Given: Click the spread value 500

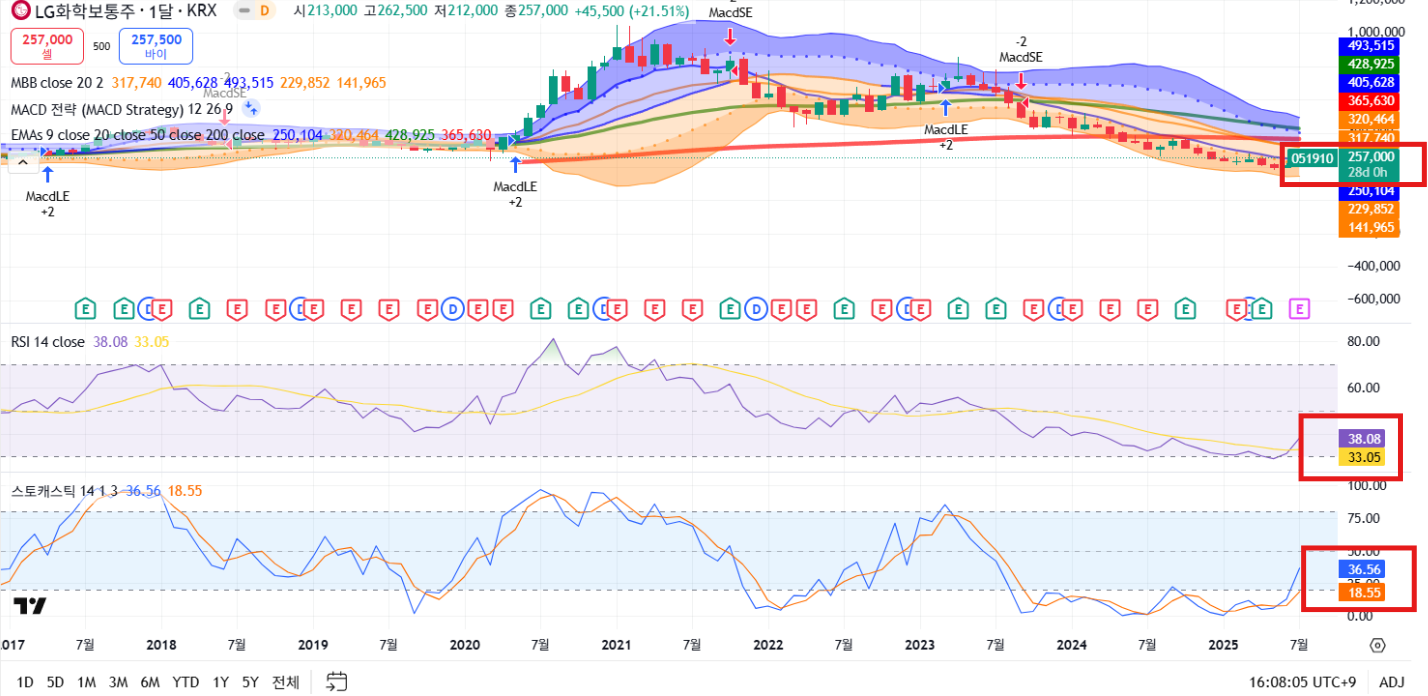Looking at the screenshot, I should [101, 46].
